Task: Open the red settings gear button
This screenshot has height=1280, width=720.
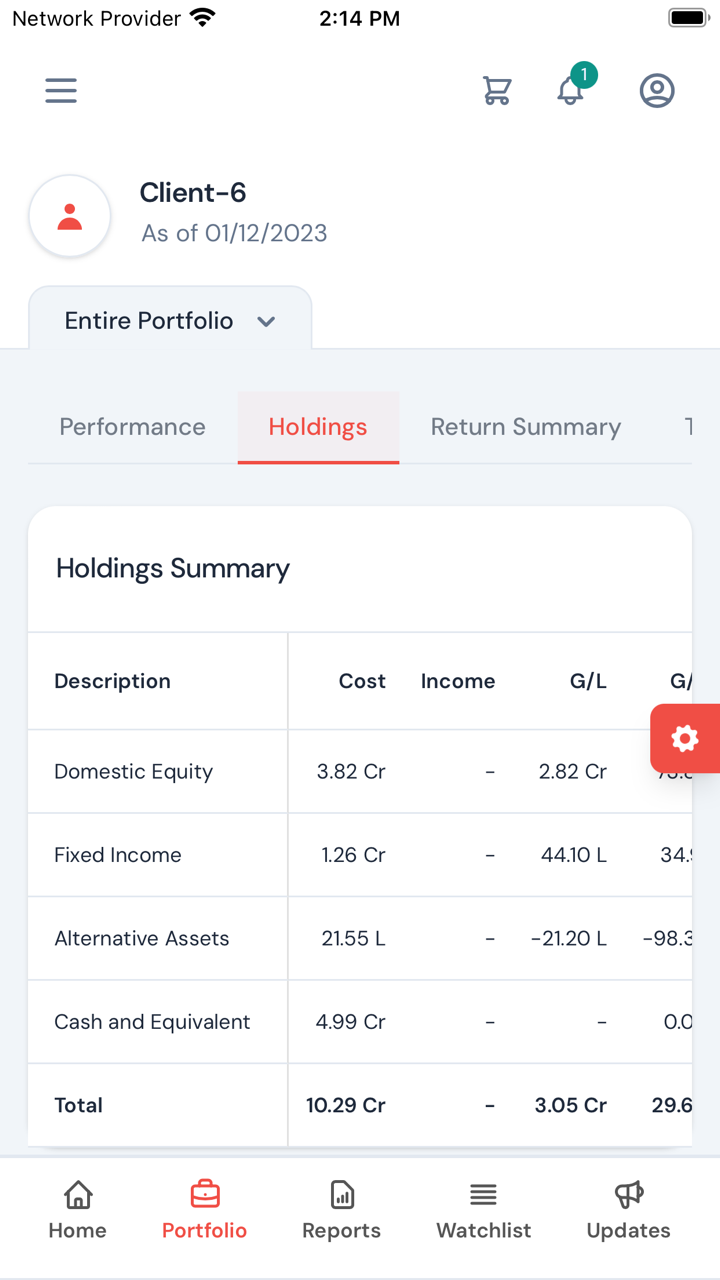Action: (x=685, y=739)
